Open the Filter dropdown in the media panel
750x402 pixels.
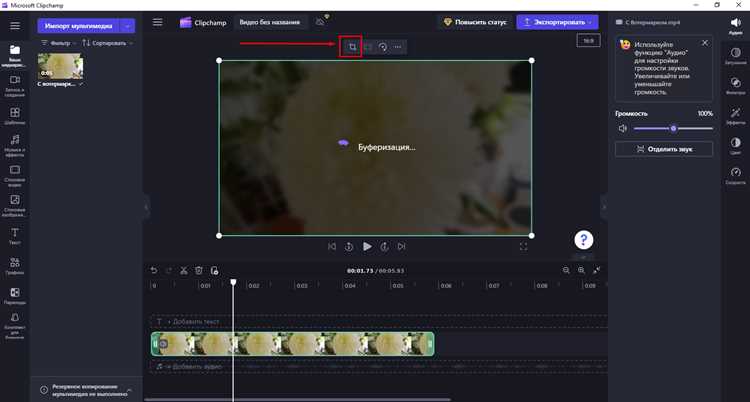(x=59, y=43)
